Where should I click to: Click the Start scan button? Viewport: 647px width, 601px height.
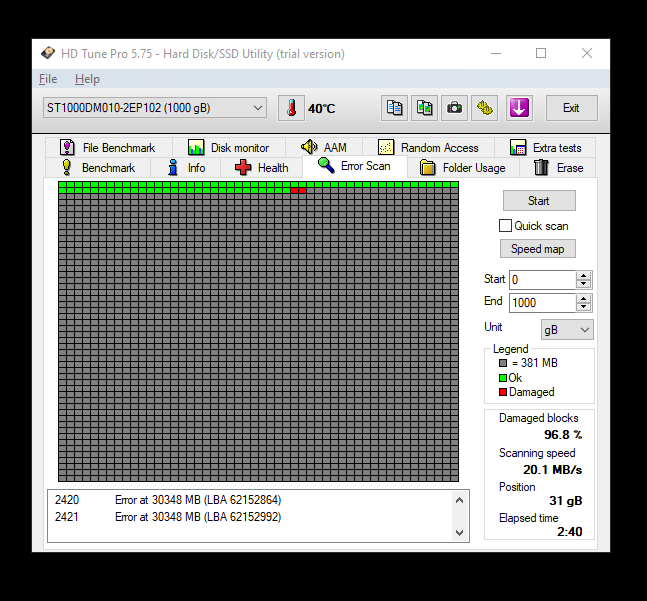click(x=539, y=200)
